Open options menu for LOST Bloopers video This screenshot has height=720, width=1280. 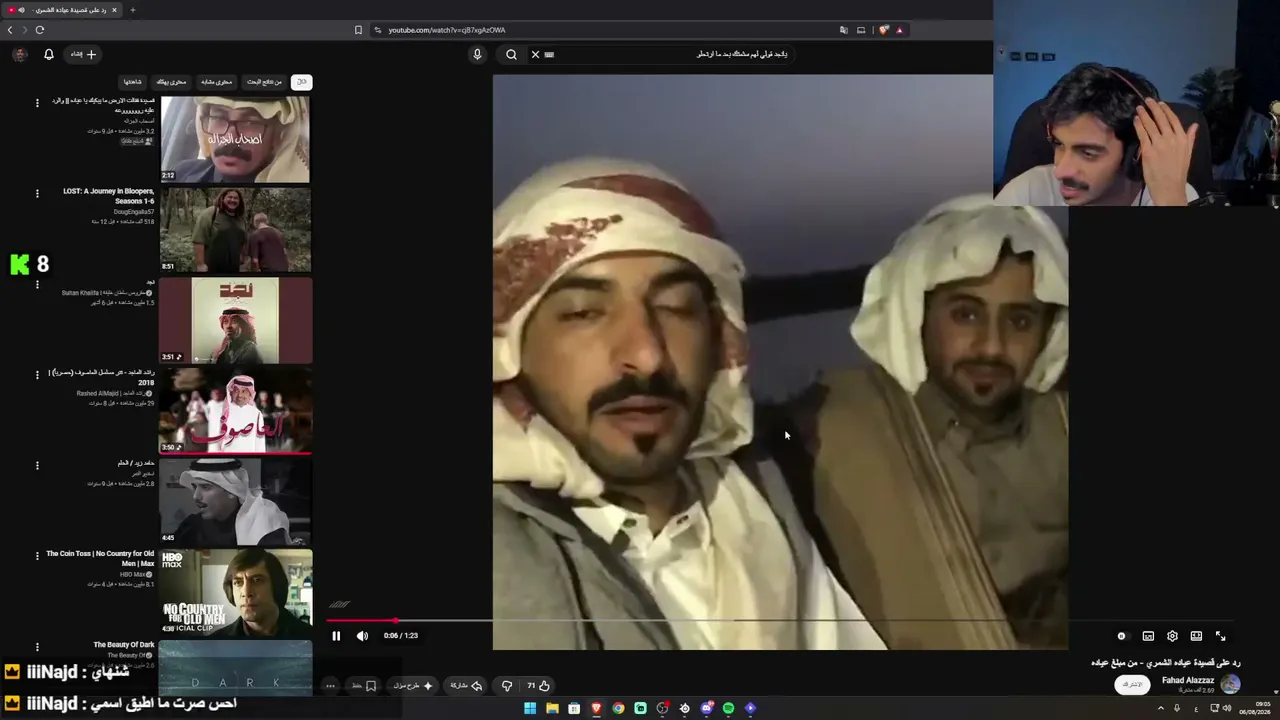tap(37, 193)
